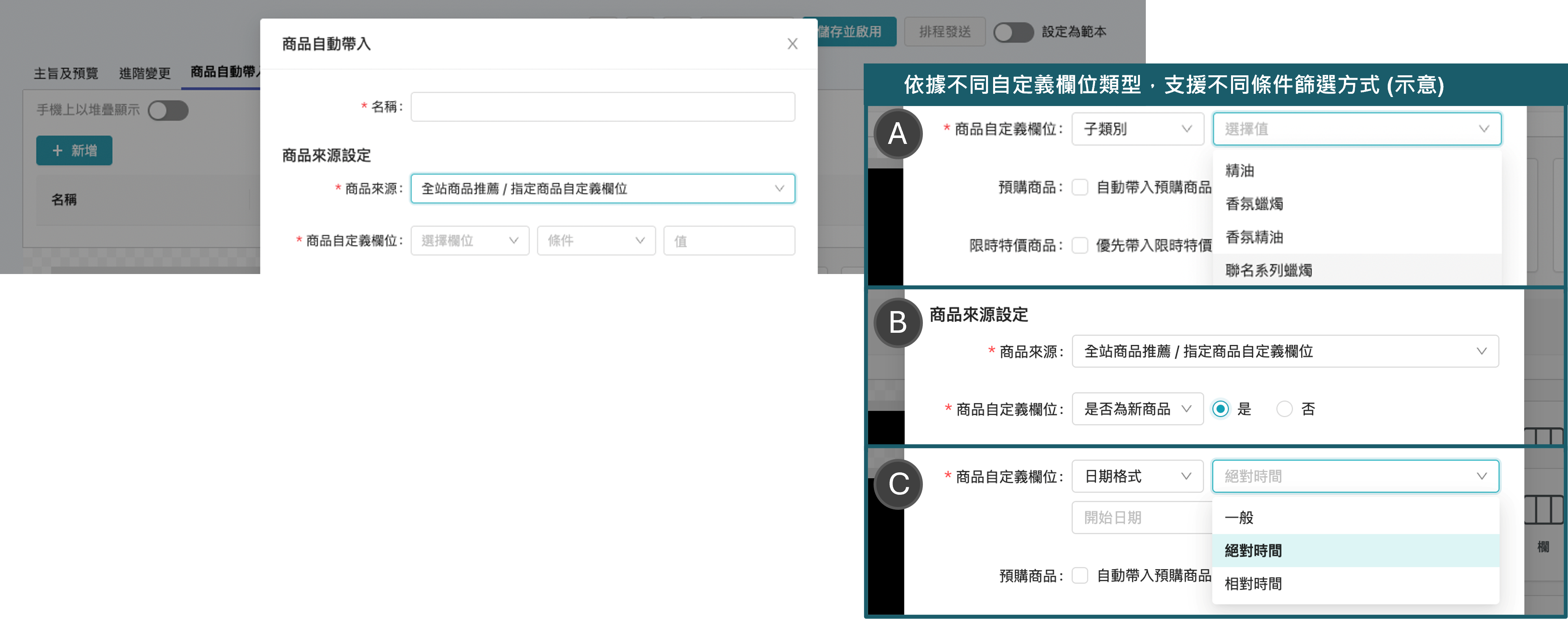Switch to 進階變更 tab
Image resolution: width=1568 pixels, height=619 pixels.
point(145,74)
